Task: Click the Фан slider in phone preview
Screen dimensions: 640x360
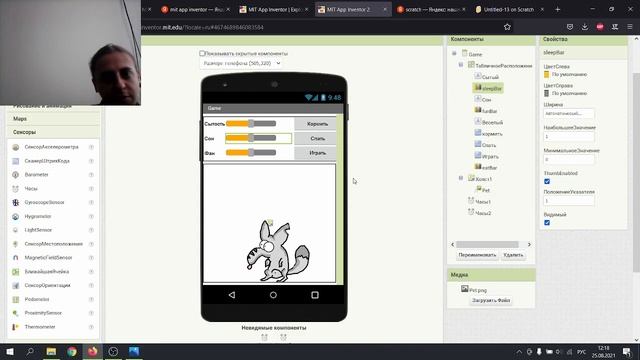Action: point(251,153)
